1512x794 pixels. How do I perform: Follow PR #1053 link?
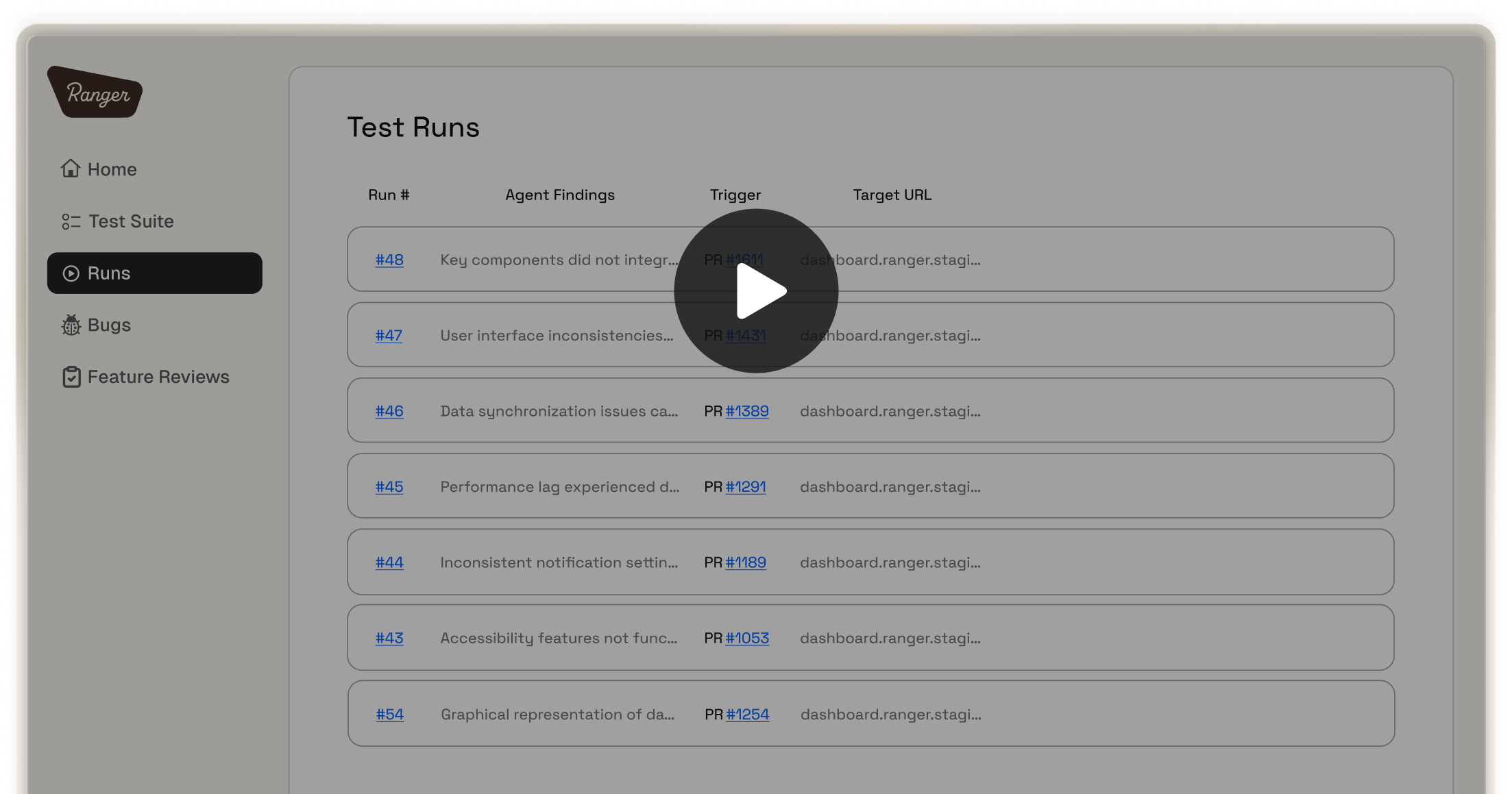tap(747, 638)
